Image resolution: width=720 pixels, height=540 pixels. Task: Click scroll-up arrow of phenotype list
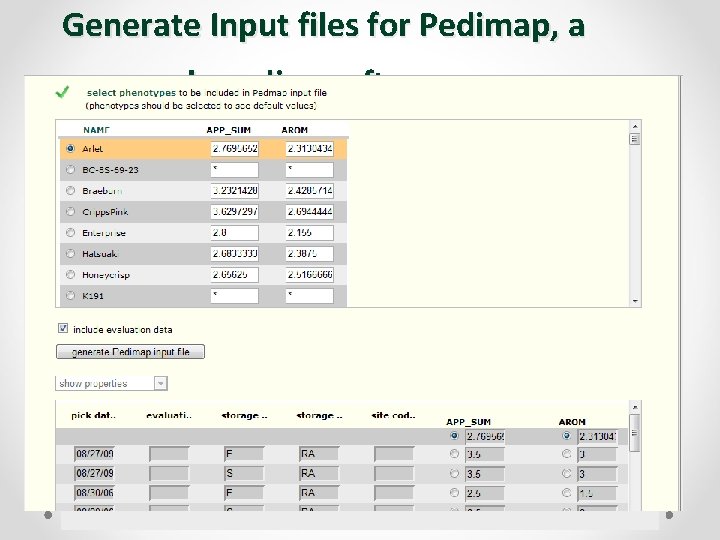click(x=635, y=126)
